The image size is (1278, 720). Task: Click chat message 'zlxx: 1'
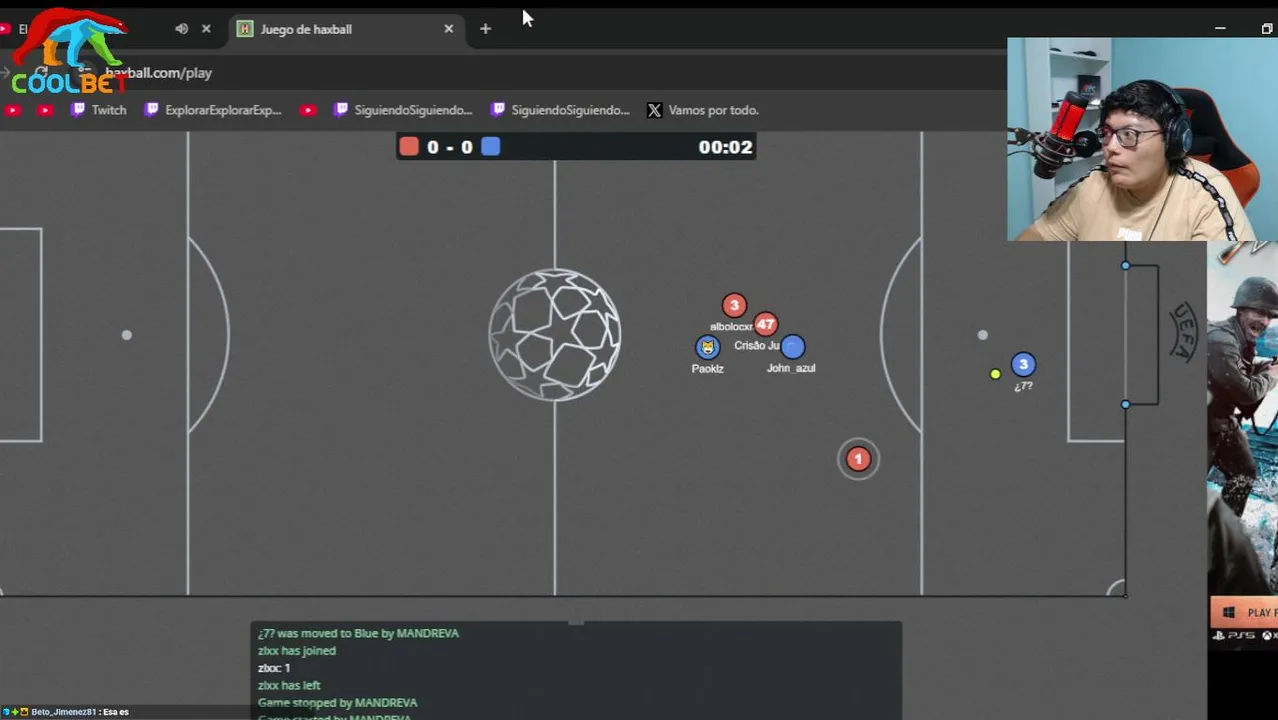pos(274,668)
